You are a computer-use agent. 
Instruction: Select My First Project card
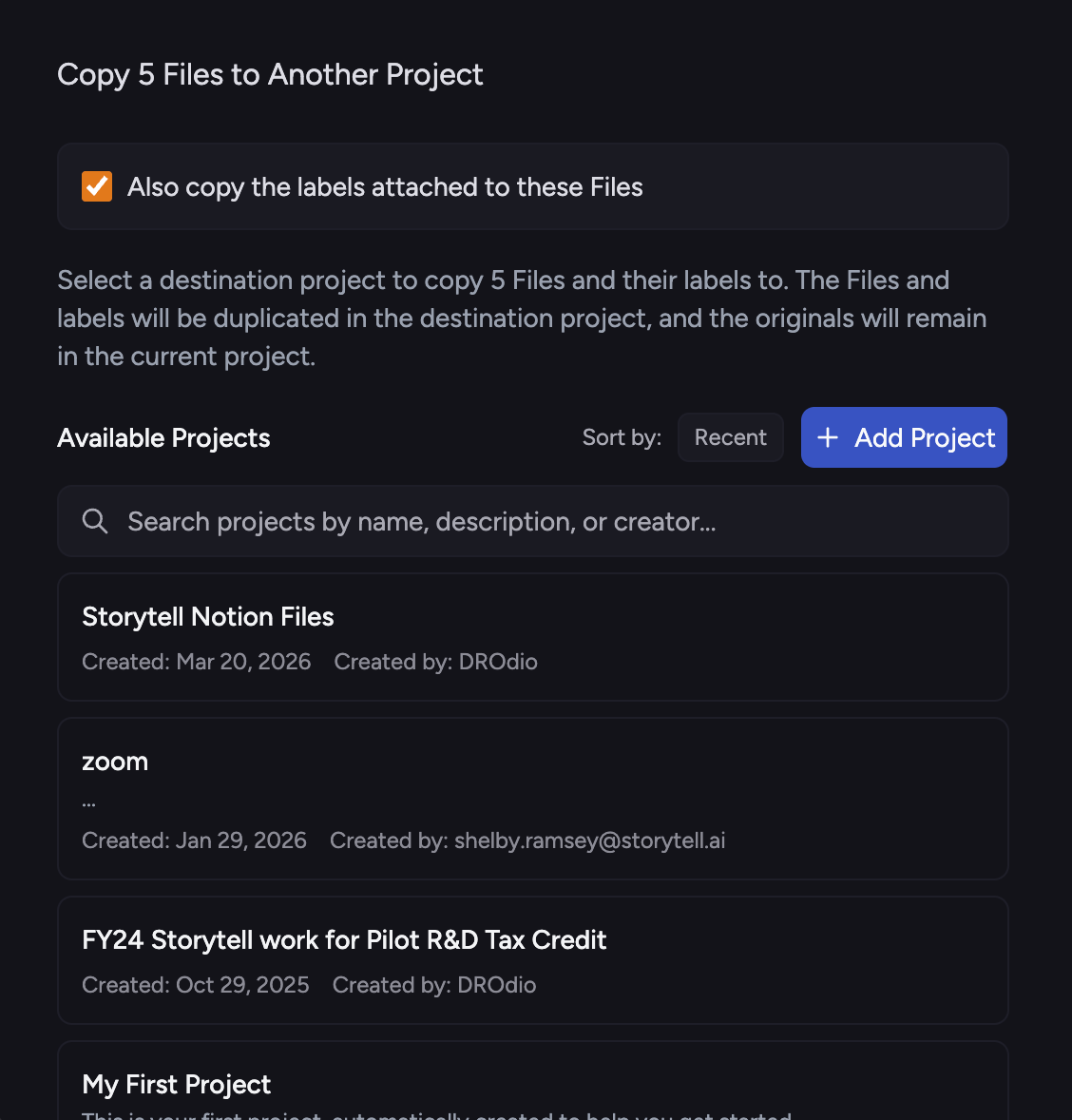pyautogui.click(x=533, y=1081)
